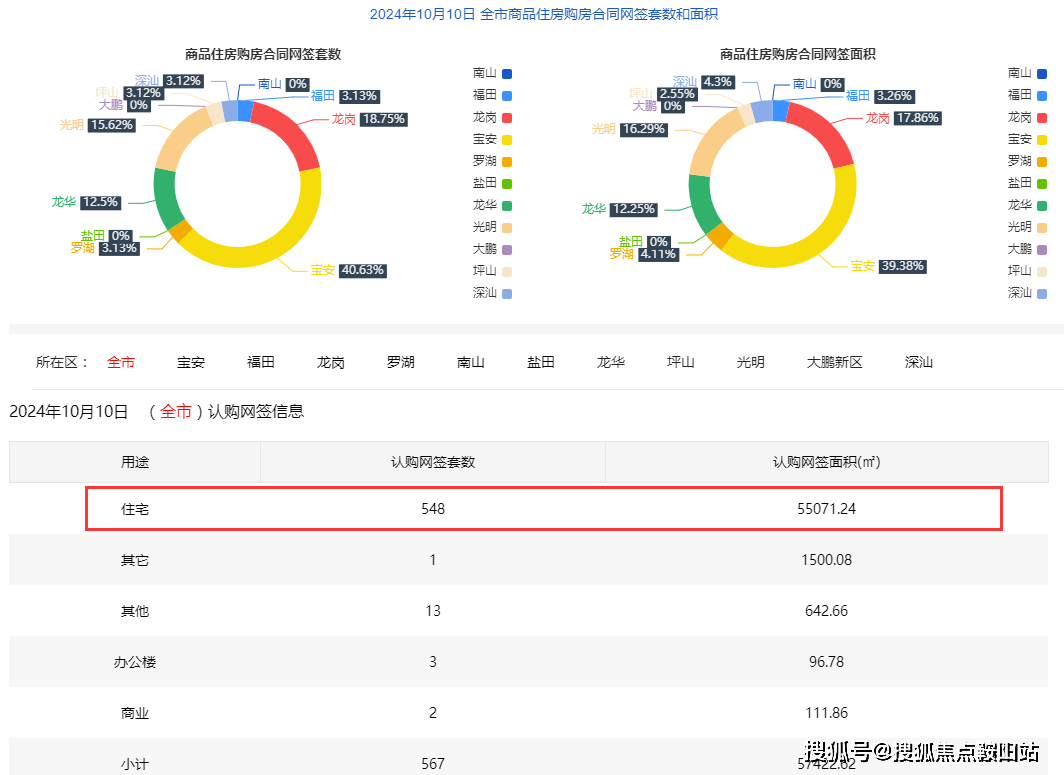1064x775 pixels.
Task: Select the 宝安 district filter tab
Action: 190,362
